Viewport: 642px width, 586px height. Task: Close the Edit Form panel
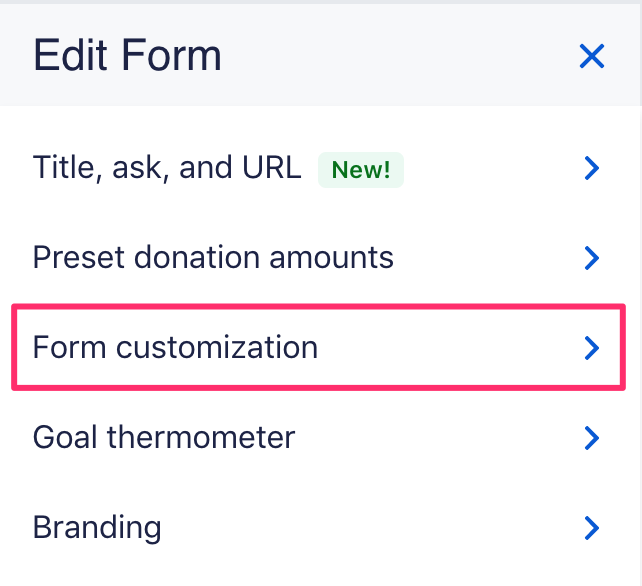[x=592, y=56]
